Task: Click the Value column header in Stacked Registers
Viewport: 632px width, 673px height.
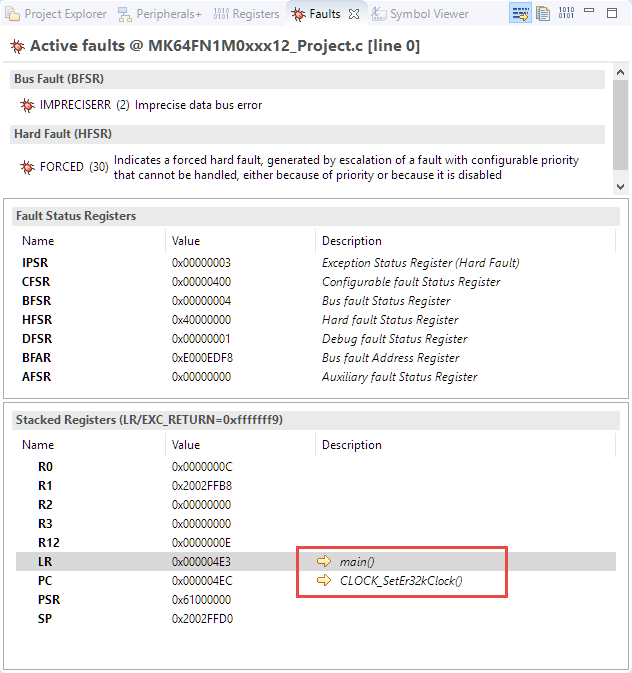Action: (x=186, y=445)
